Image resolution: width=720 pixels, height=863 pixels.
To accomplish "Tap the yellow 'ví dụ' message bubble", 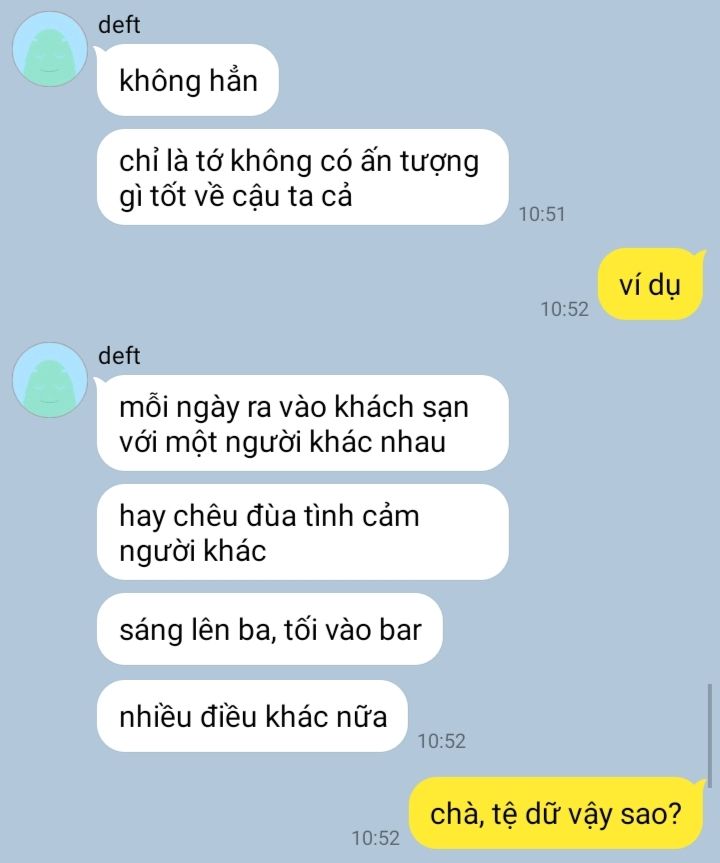I will (651, 284).
